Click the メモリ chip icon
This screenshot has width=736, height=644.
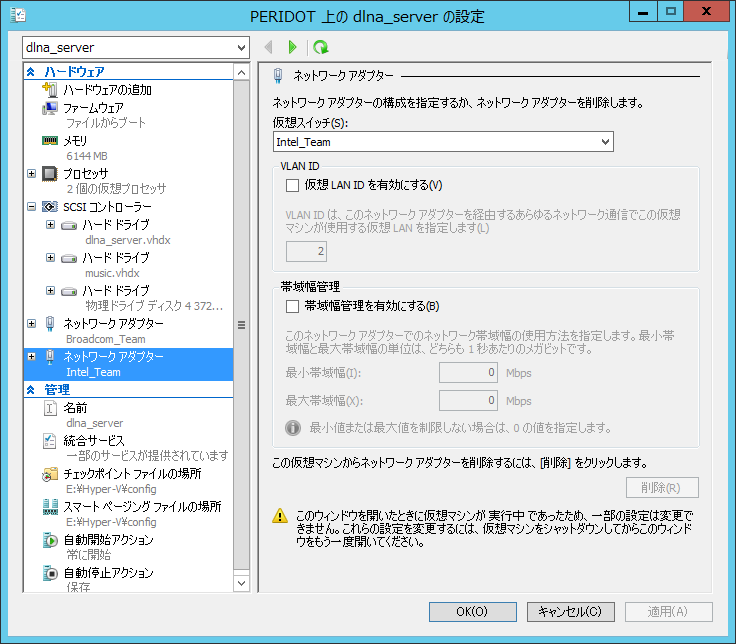tap(50, 140)
